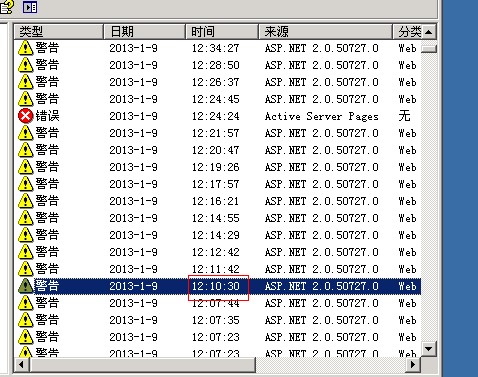Image resolution: width=478 pixels, height=377 pixels.
Task: Select time cell 12:07:35
Action: [x=216, y=320]
